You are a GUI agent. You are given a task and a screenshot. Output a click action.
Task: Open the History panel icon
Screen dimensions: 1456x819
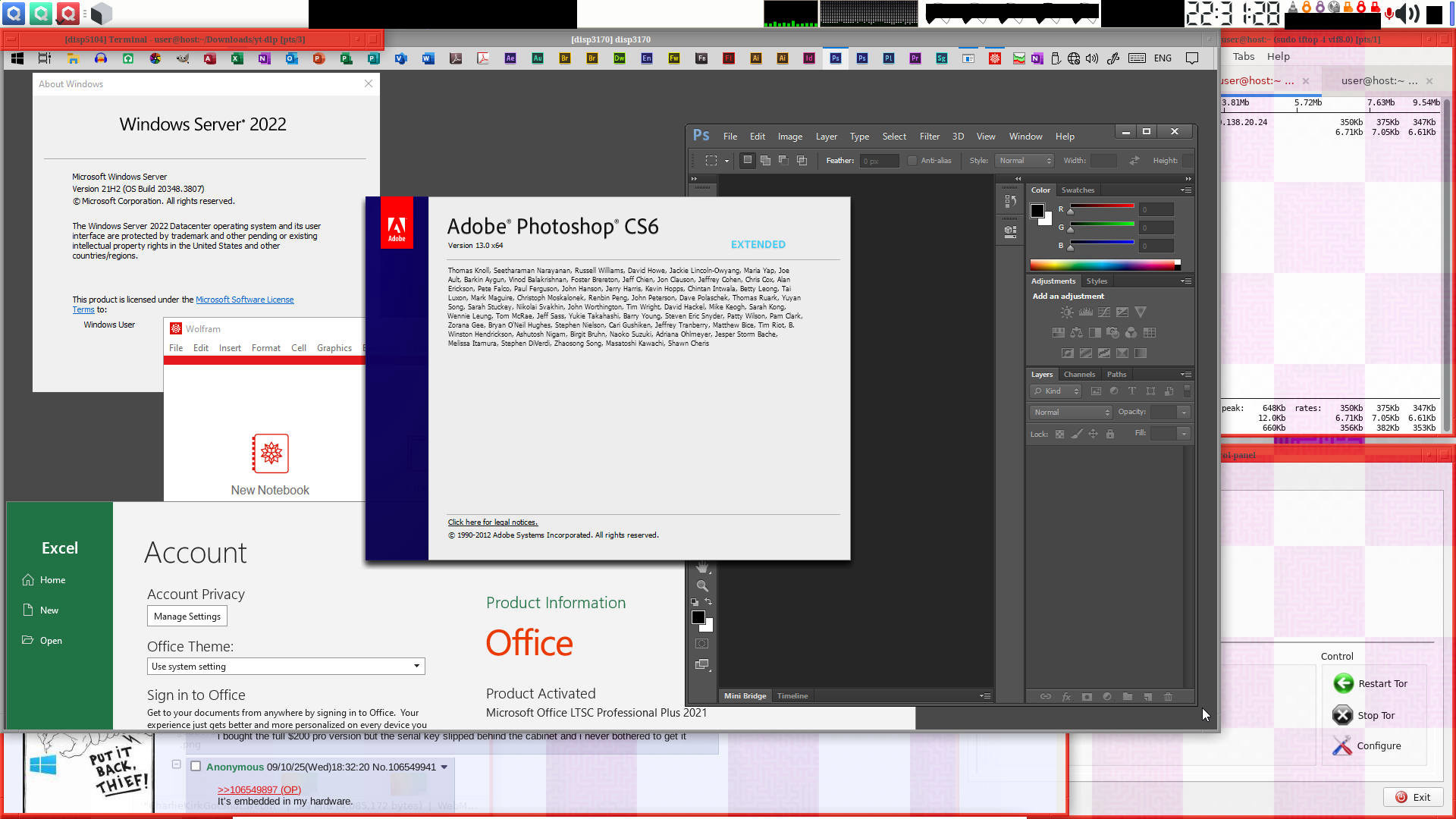1010,201
